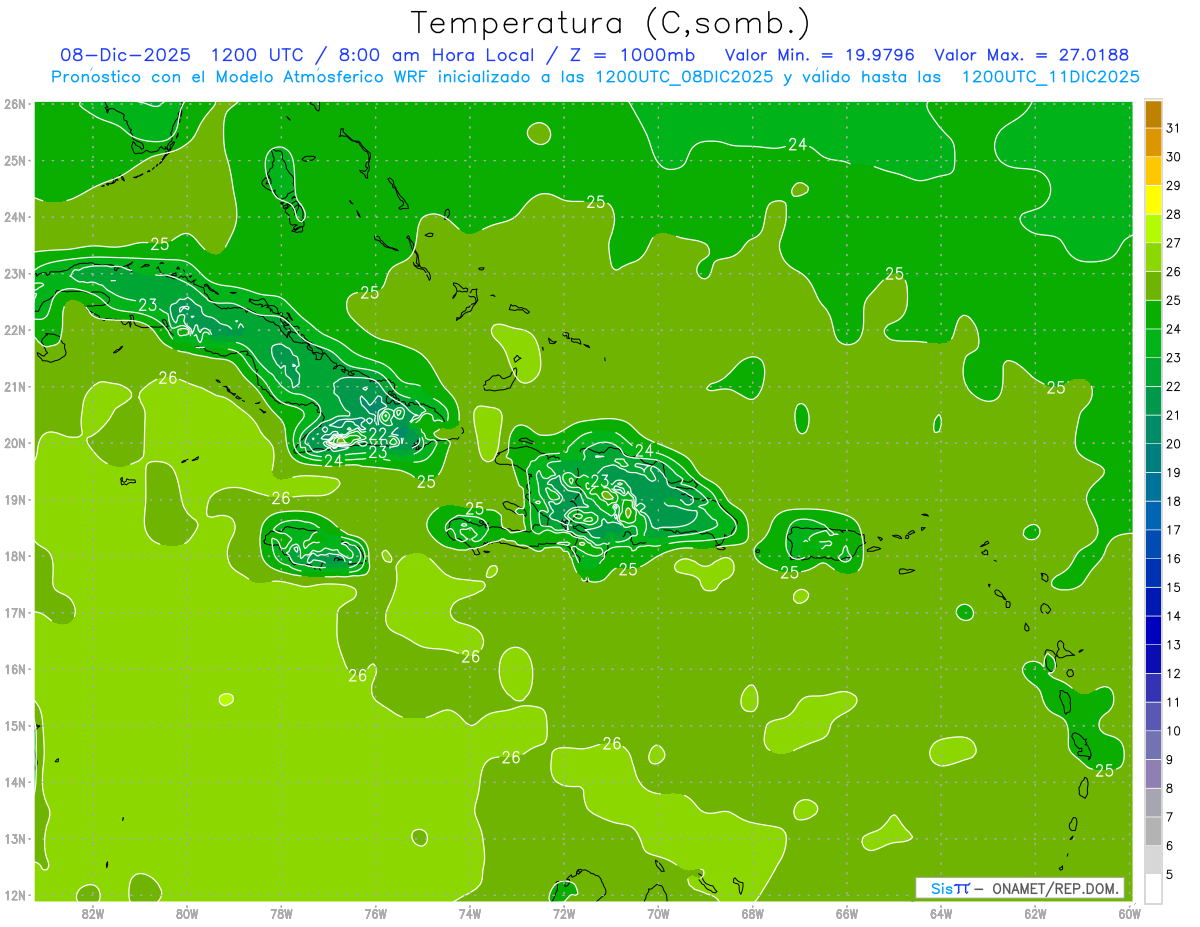Click the "12N" latitude axis label

tap(14, 895)
